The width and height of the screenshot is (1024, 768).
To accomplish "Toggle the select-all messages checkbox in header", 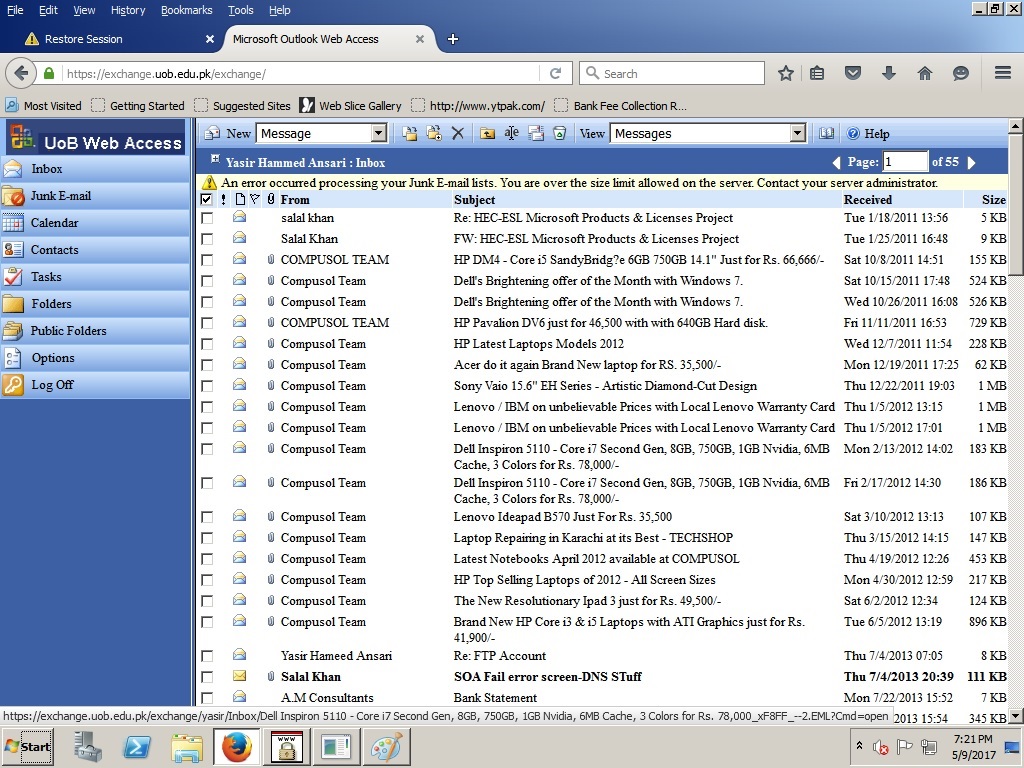I will pyautogui.click(x=206, y=200).
